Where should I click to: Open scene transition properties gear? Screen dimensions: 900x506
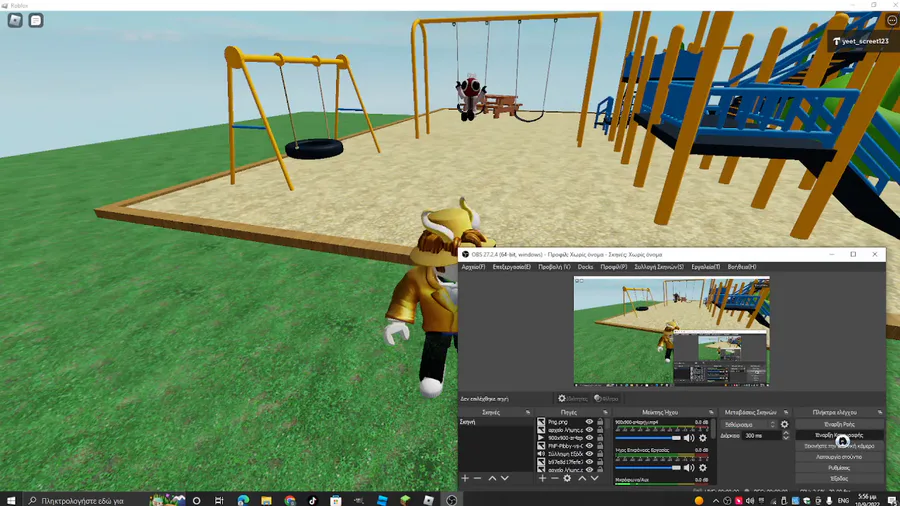pyautogui.click(x=785, y=425)
